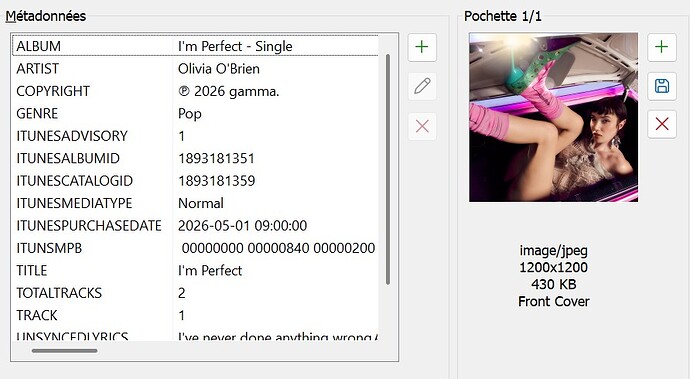Select the ITUNESADVISORY row

click(195, 136)
